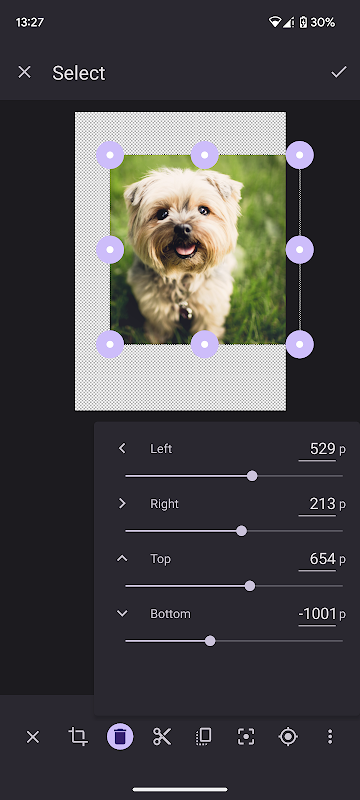Tap the dog photo inside selection

(x=198, y=249)
